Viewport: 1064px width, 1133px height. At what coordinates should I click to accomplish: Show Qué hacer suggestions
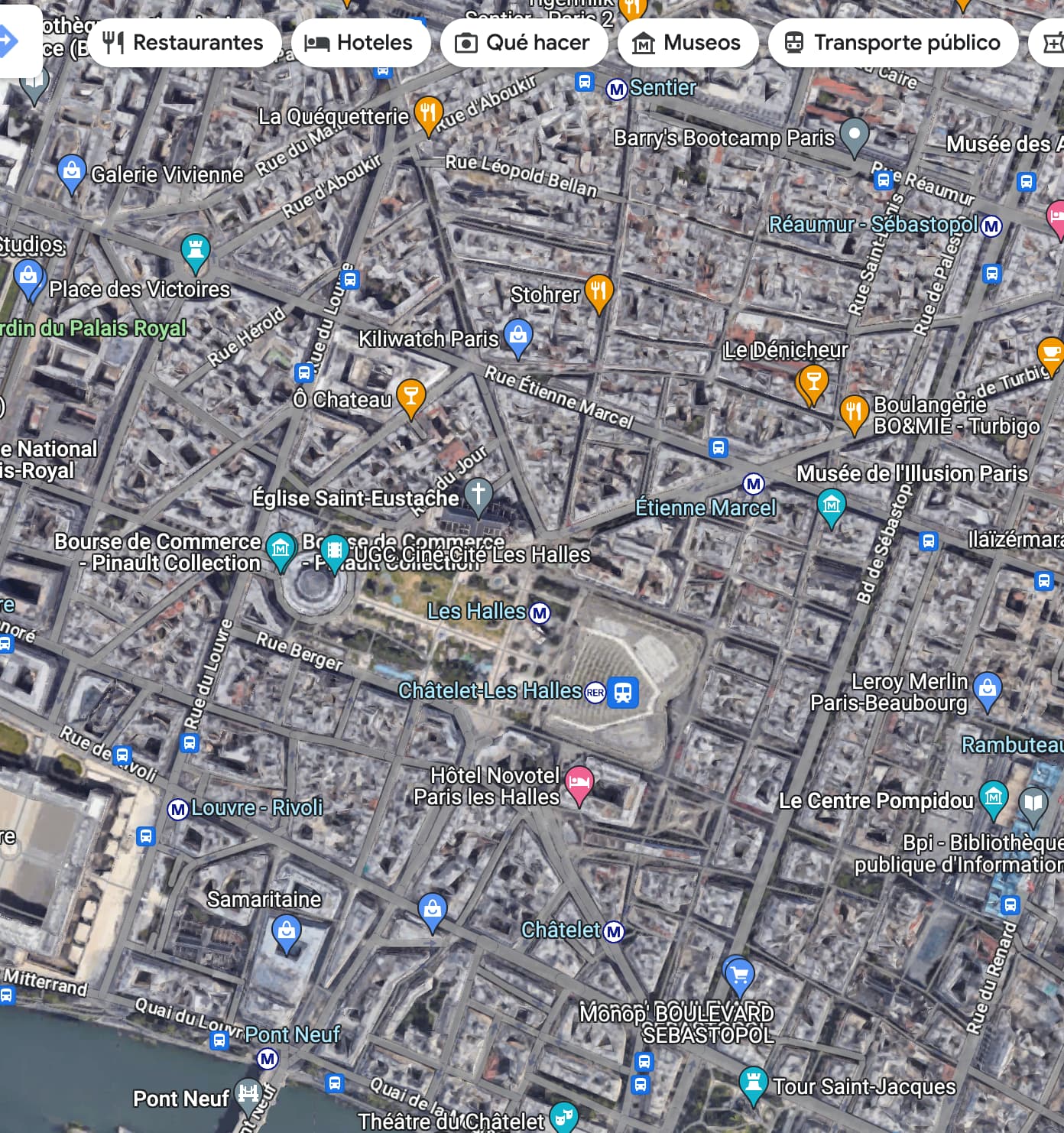pos(524,43)
